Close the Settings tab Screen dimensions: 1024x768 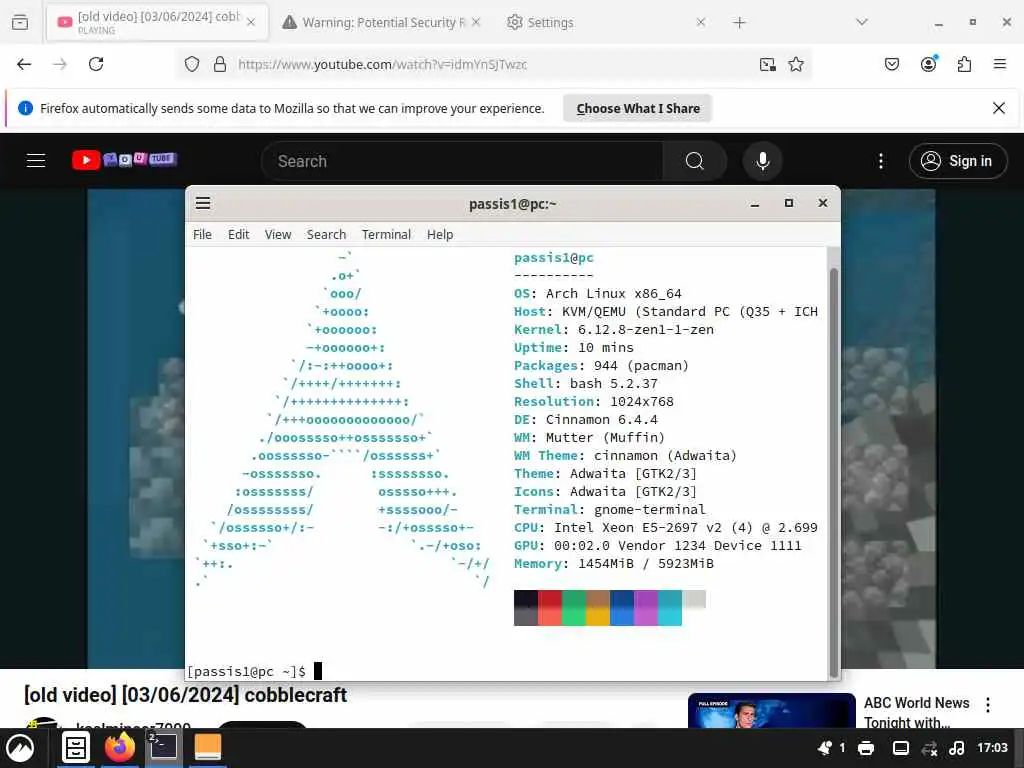[x=701, y=22]
